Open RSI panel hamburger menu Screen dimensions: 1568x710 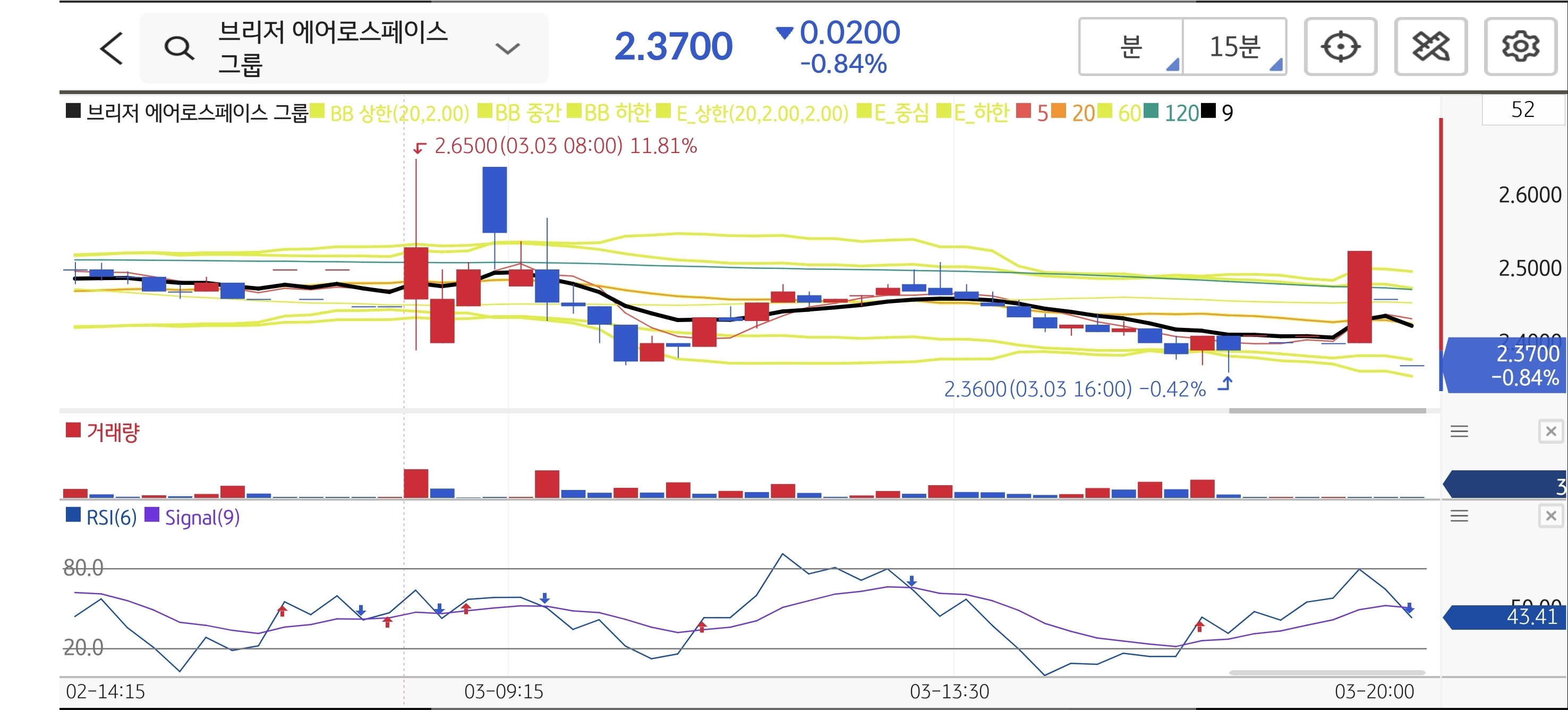coord(1459,517)
